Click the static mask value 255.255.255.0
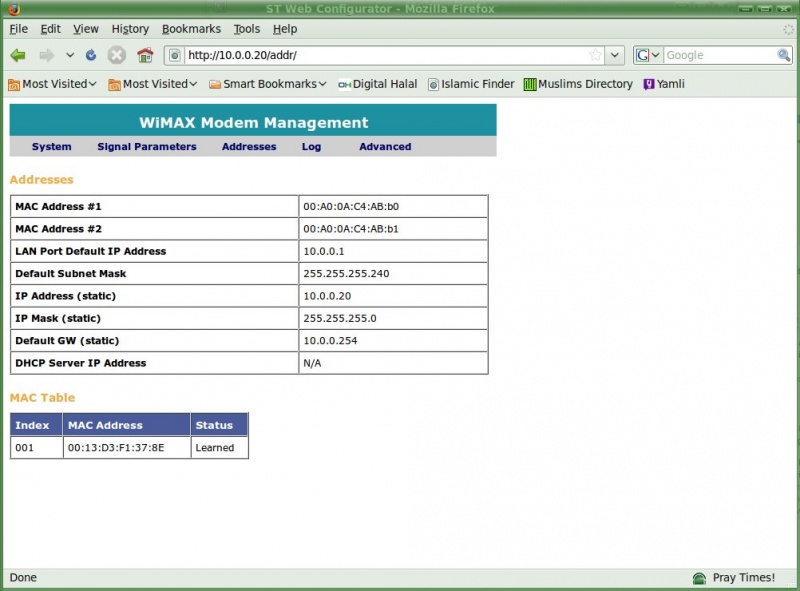This screenshot has width=800, height=591. coord(340,319)
